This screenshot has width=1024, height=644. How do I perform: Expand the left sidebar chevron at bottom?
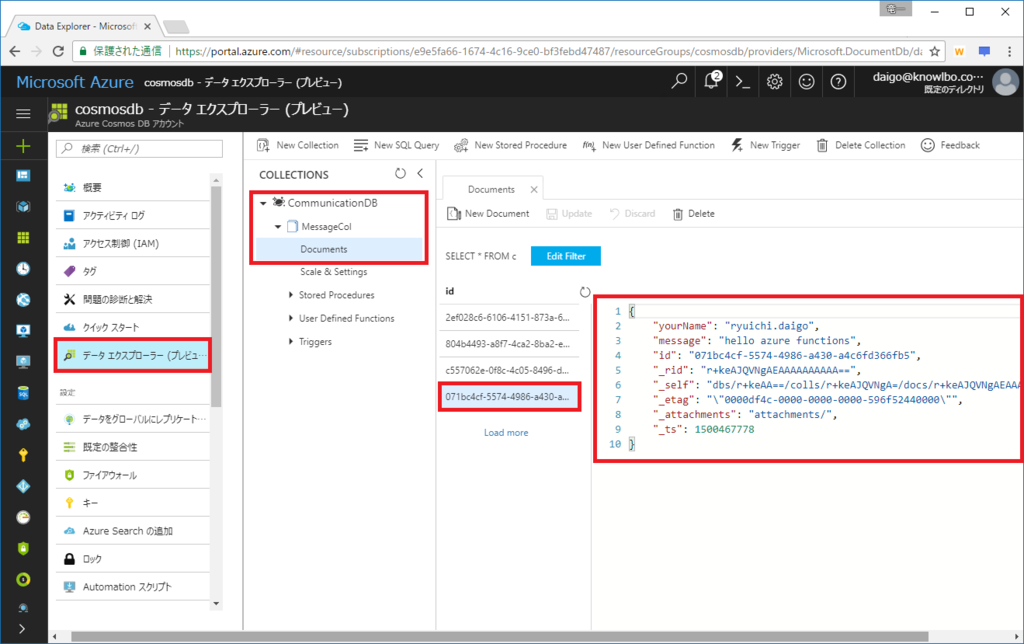(x=24, y=629)
